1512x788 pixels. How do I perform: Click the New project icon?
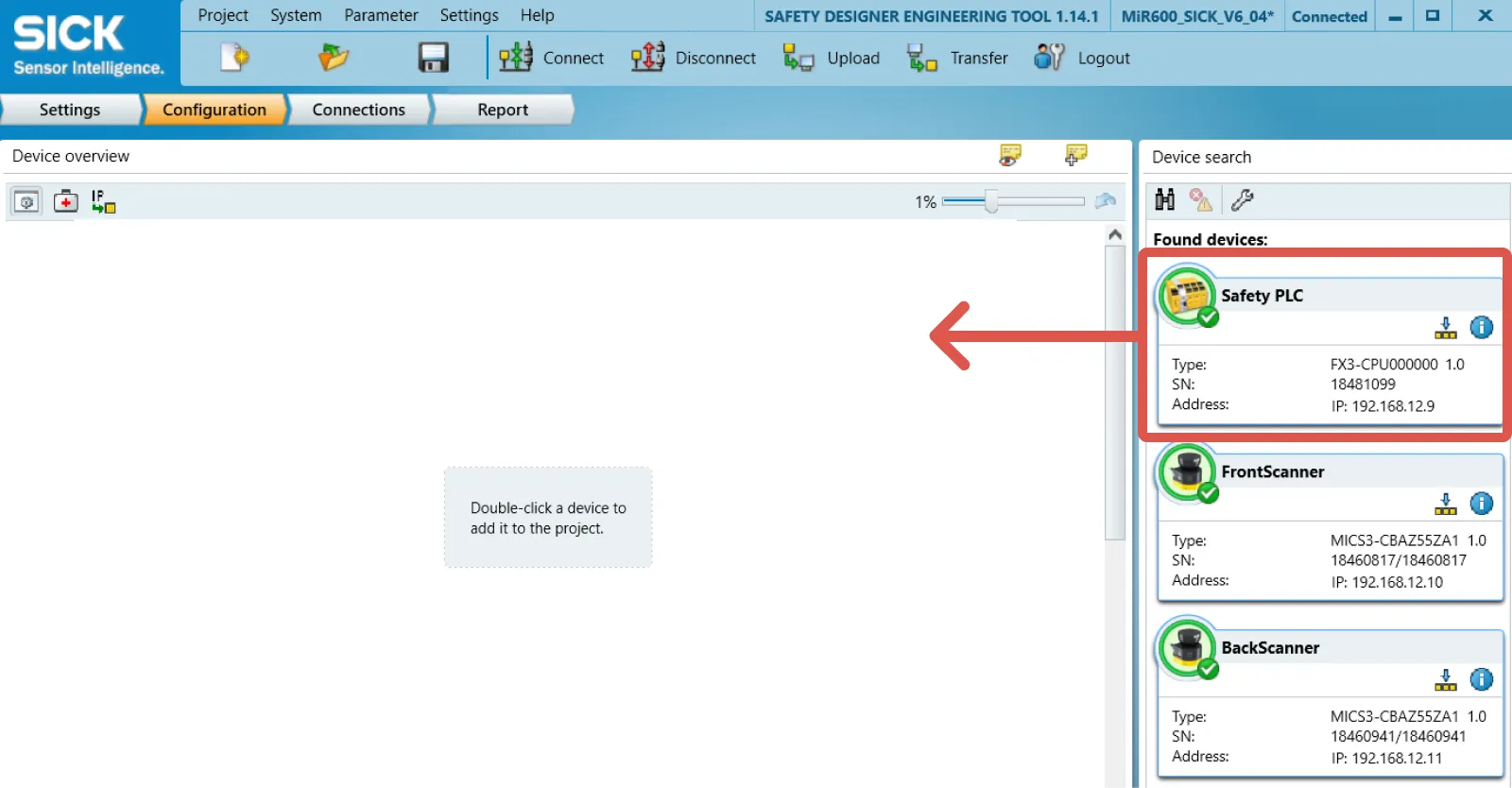[234, 58]
